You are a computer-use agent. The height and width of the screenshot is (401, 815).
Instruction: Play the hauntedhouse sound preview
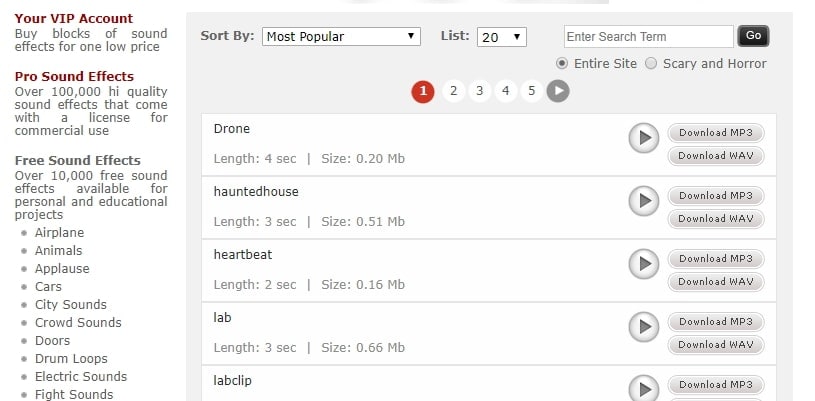pos(643,201)
